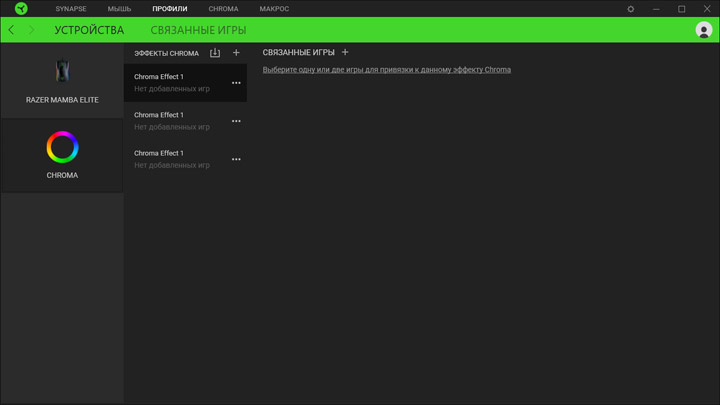This screenshot has width=720, height=405.
Task: Select the Chroma rainbow ring device
Action: [62, 155]
